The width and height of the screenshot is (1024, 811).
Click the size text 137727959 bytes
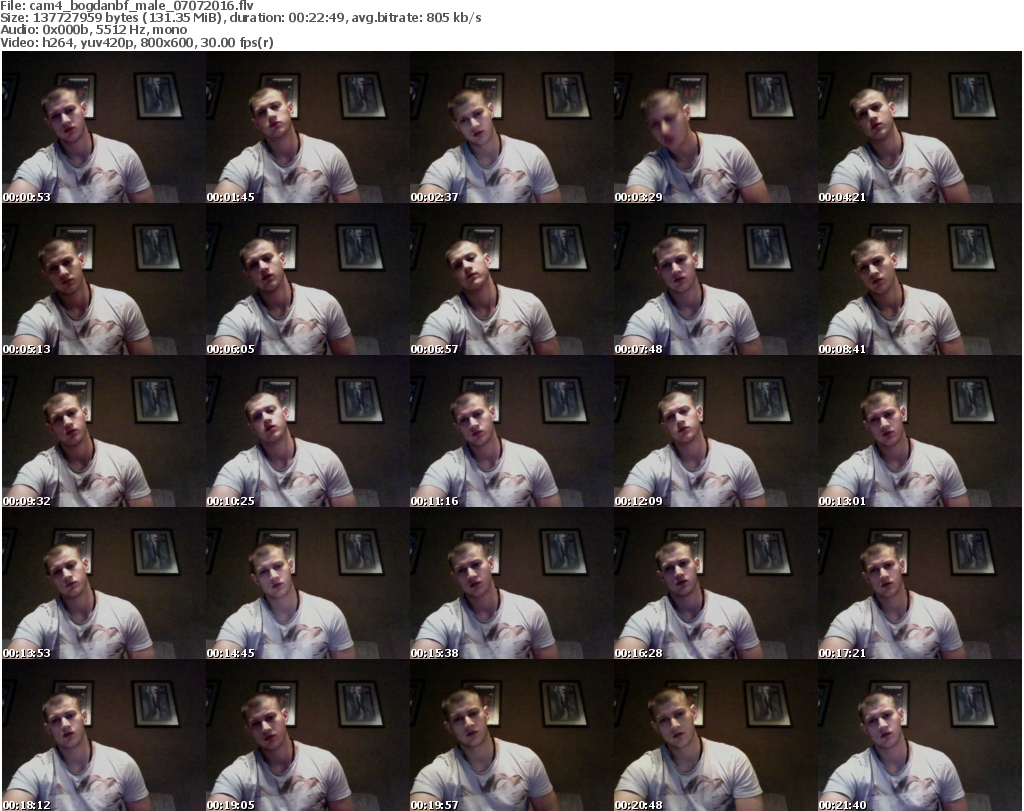click(x=86, y=18)
